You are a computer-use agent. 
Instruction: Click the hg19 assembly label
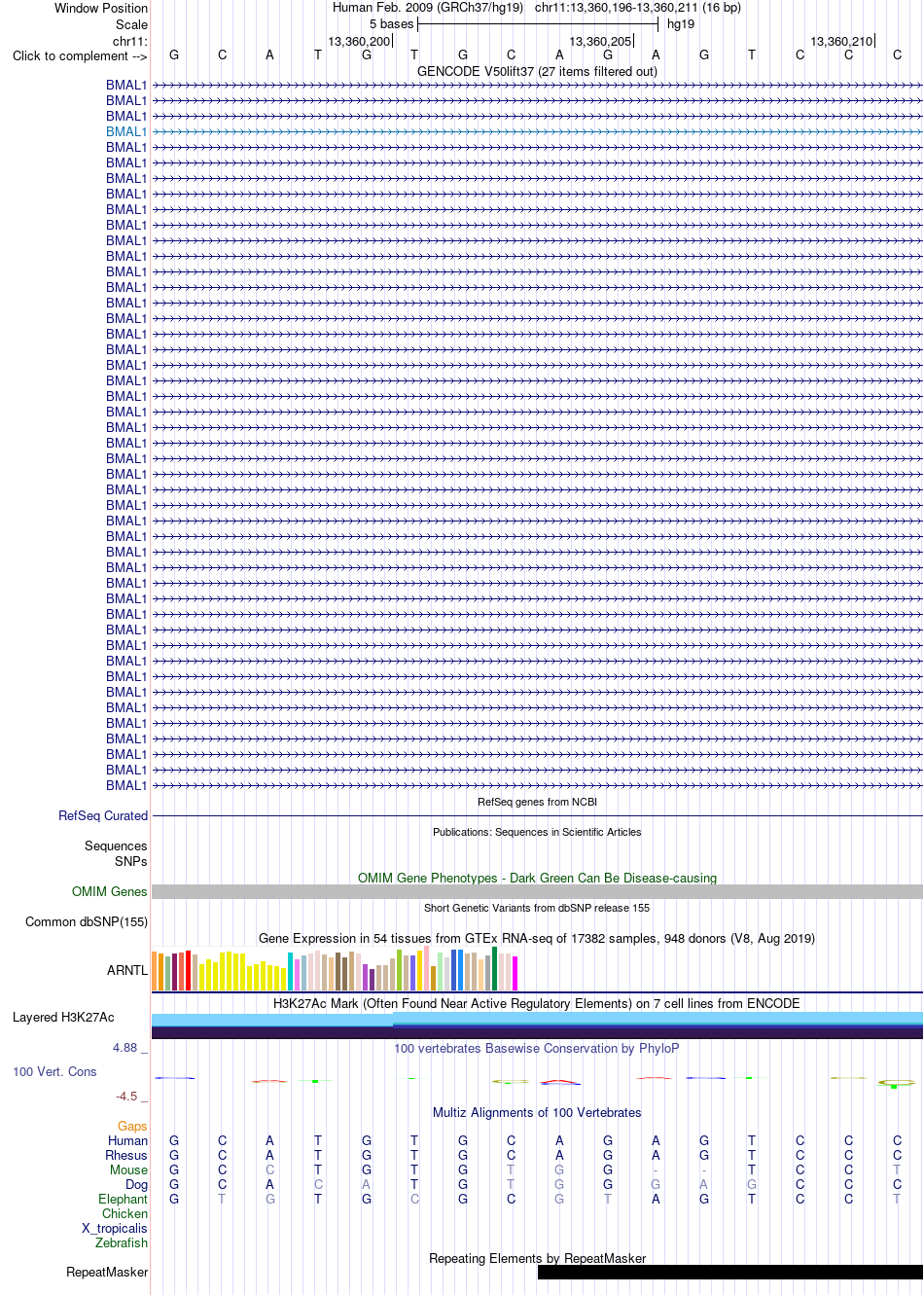coord(681,23)
